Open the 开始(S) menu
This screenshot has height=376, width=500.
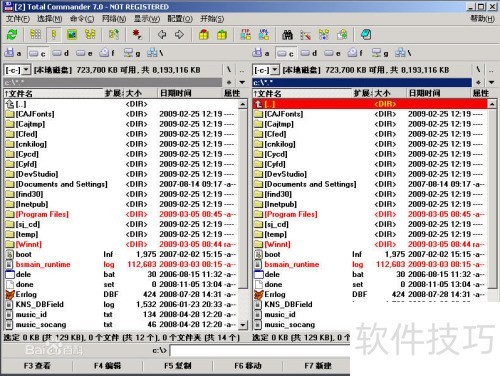click(212, 19)
